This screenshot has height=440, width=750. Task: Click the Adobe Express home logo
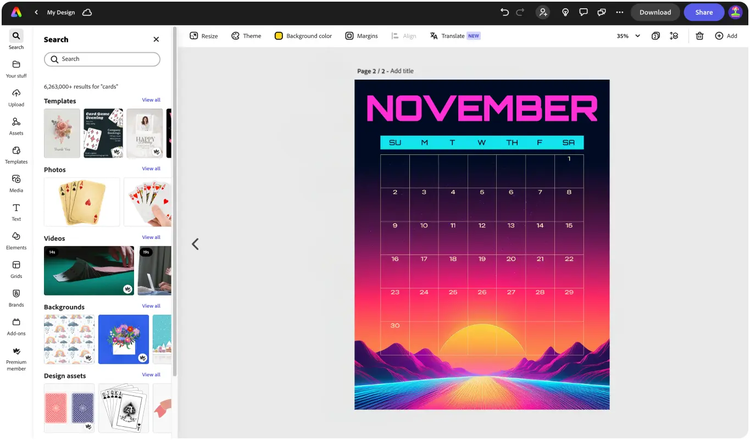pyautogui.click(x=16, y=12)
